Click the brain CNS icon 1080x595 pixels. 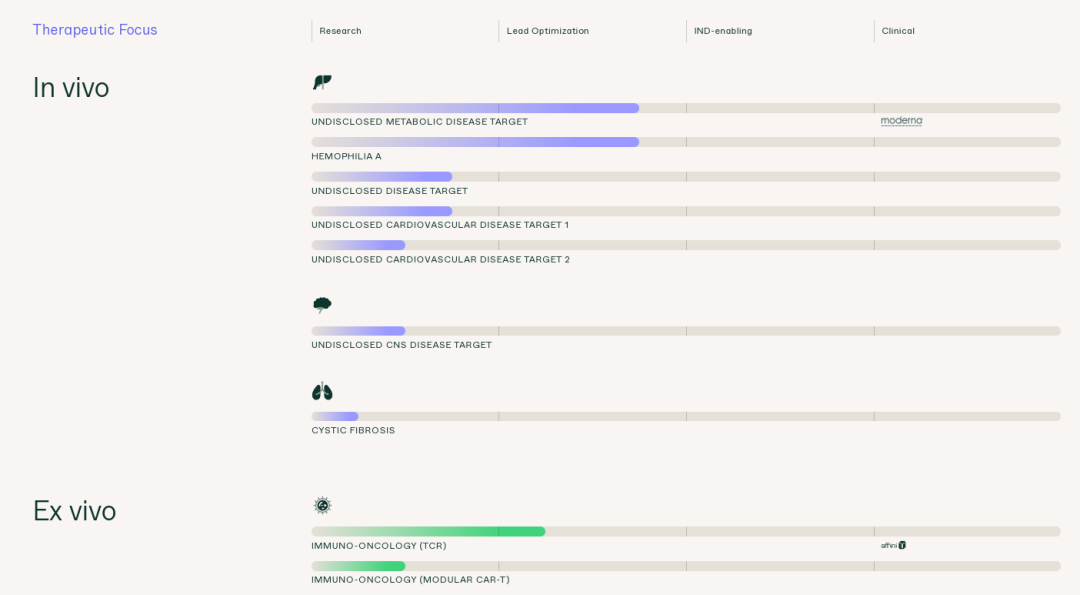coord(322,305)
